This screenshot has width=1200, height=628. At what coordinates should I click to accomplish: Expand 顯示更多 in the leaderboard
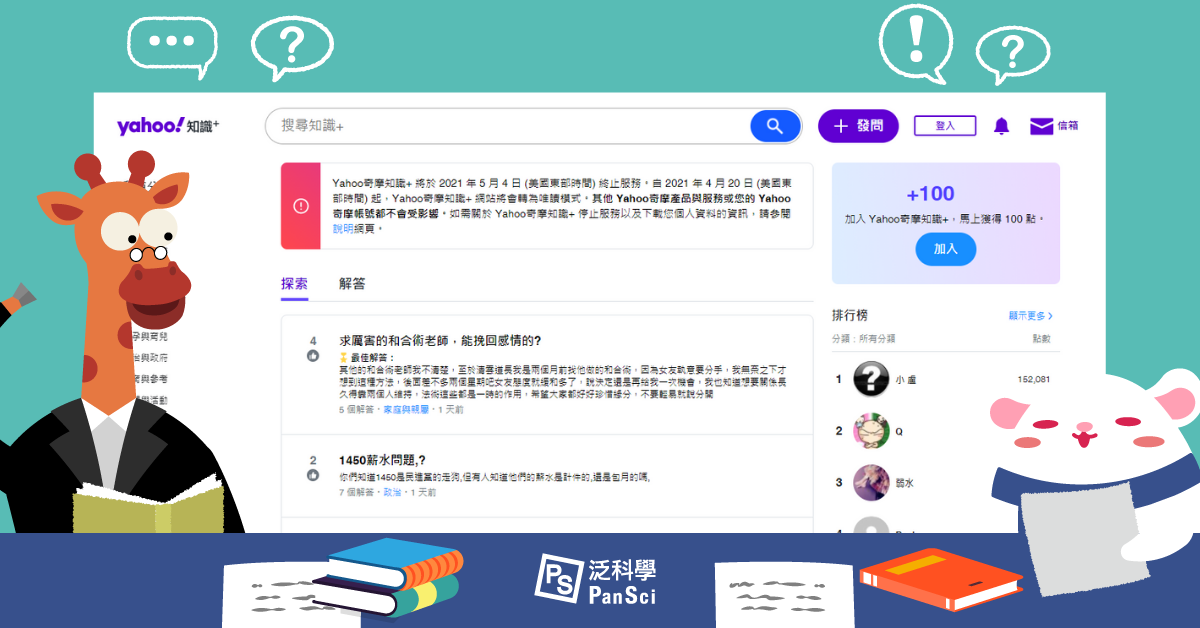click(1030, 316)
